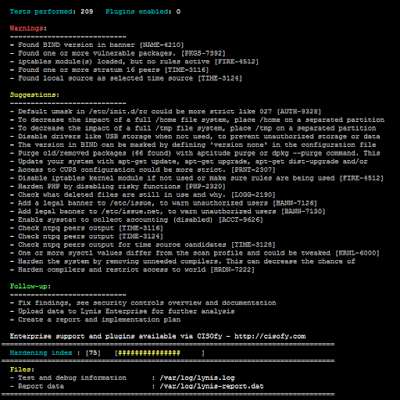400x400 pixels.
Task: Click disable iptables kernel module suggestion
Action: [197, 178]
